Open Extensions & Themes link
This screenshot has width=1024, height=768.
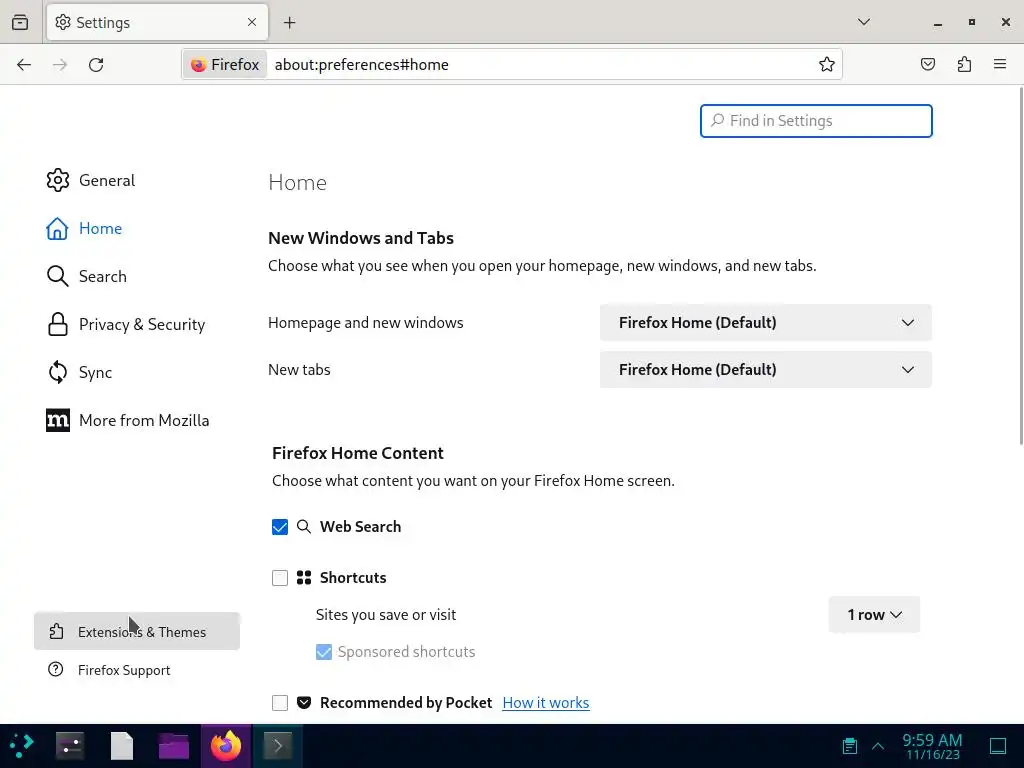point(137,632)
